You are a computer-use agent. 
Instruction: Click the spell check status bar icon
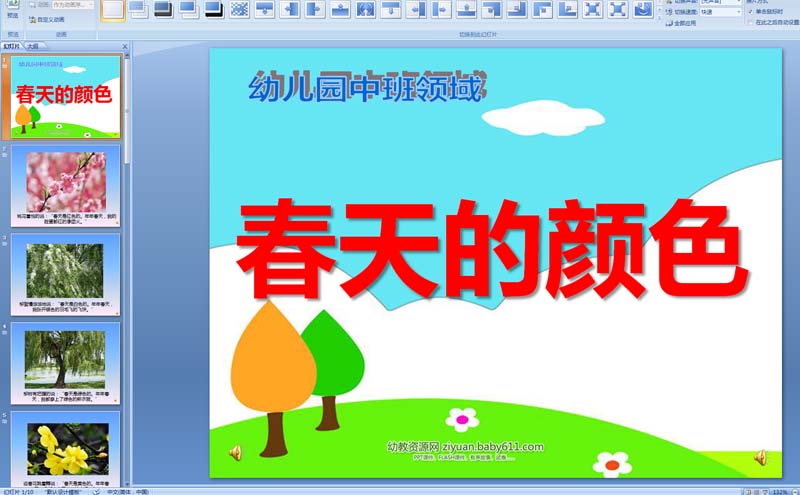point(96,492)
